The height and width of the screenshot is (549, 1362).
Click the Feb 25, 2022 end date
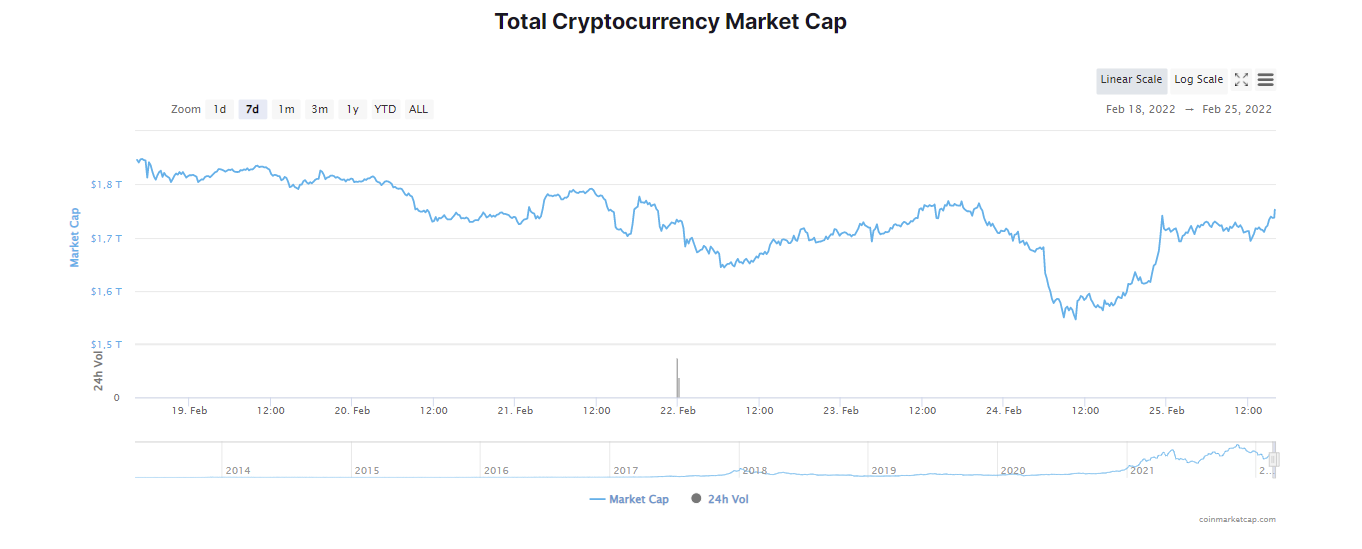click(x=1237, y=109)
